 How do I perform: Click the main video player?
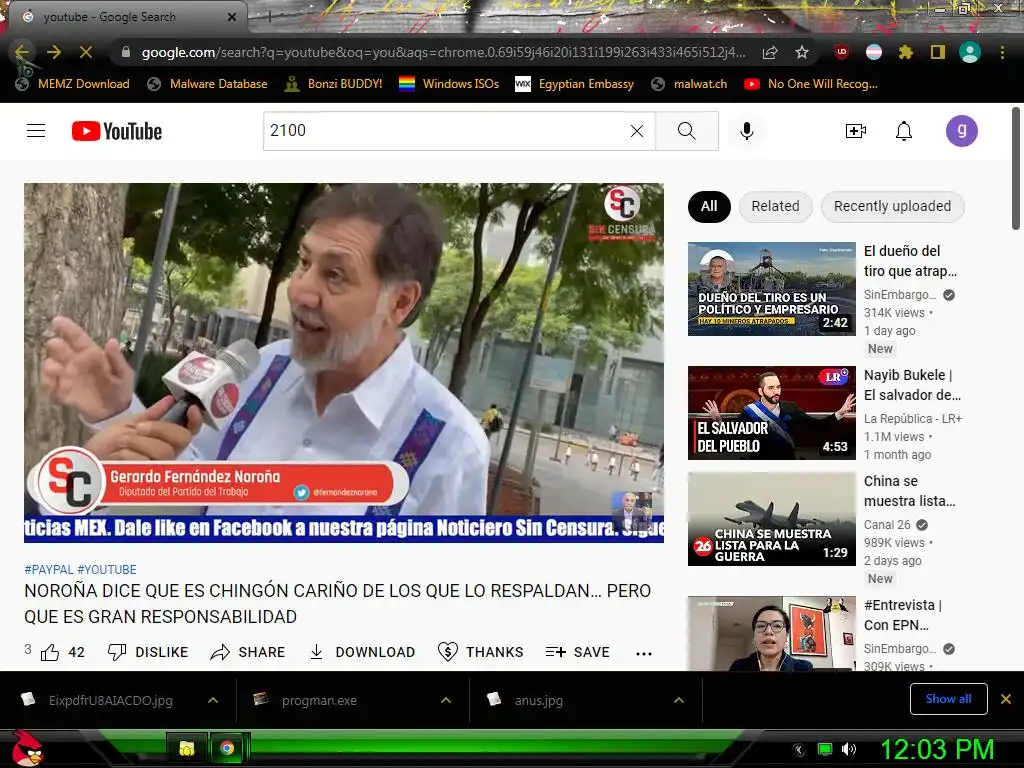pyautogui.click(x=344, y=362)
